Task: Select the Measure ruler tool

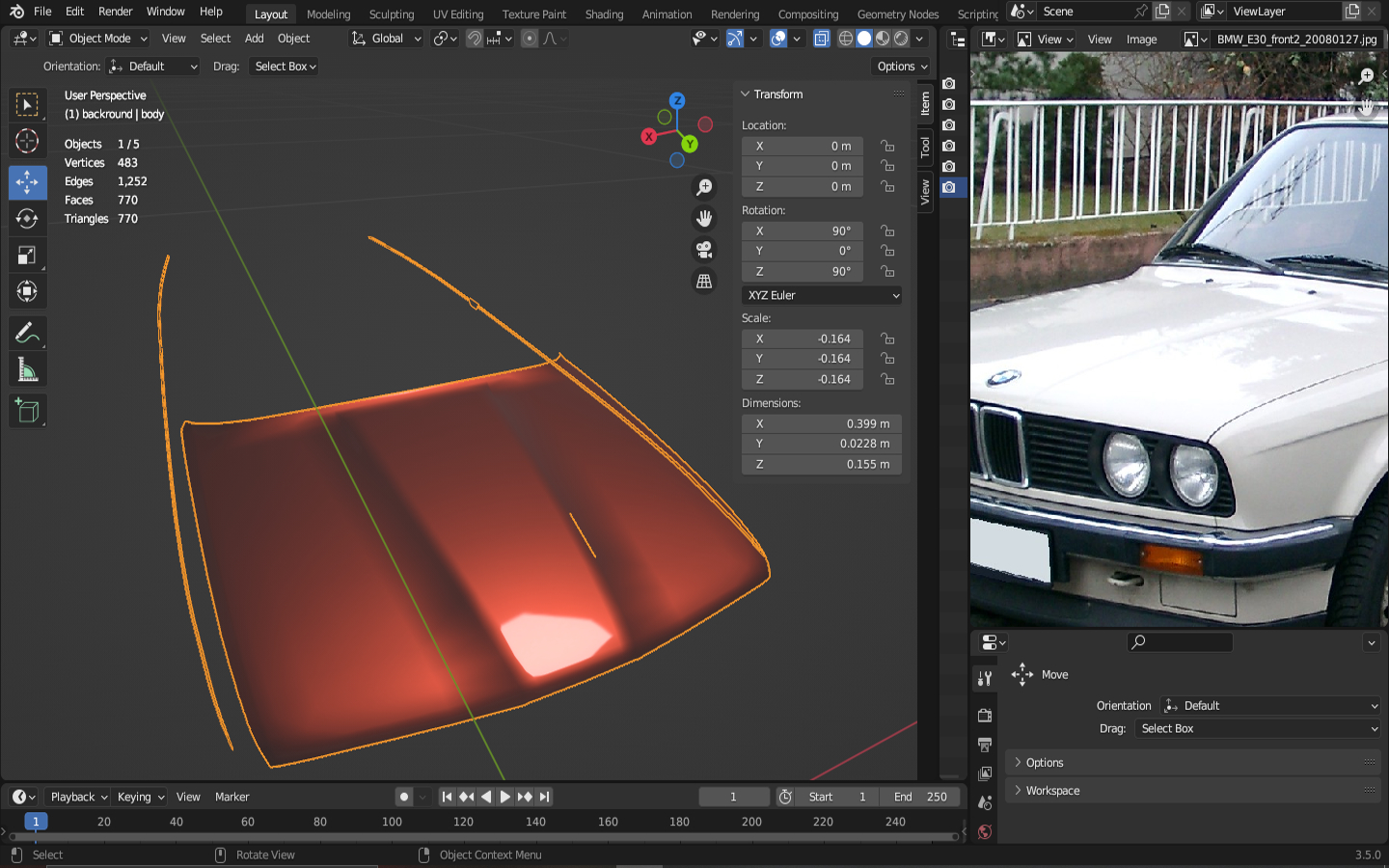Action: pos(27,370)
